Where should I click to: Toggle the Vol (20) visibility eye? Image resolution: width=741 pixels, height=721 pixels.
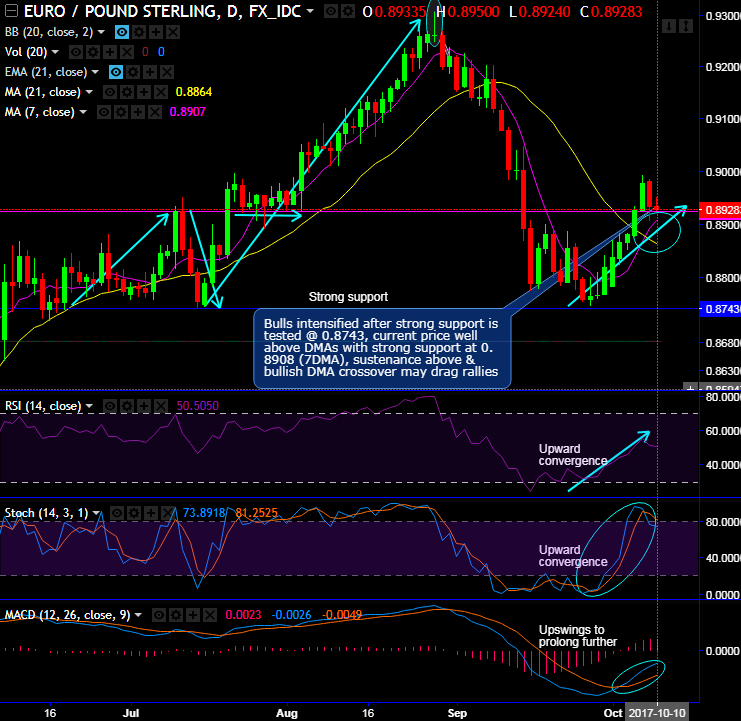click(76, 52)
